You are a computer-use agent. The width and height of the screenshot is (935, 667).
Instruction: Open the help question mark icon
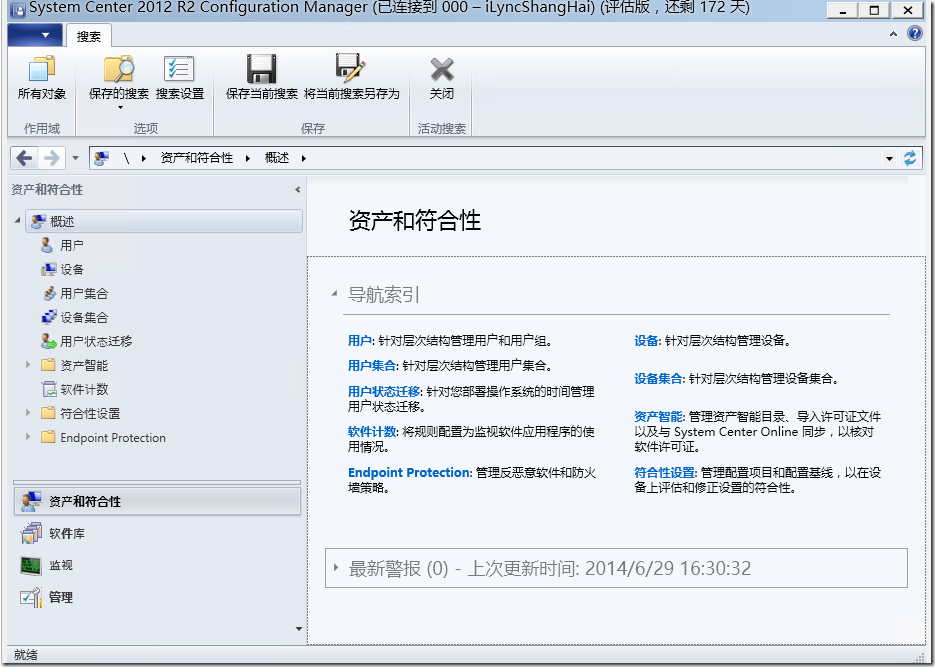pos(914,33)
